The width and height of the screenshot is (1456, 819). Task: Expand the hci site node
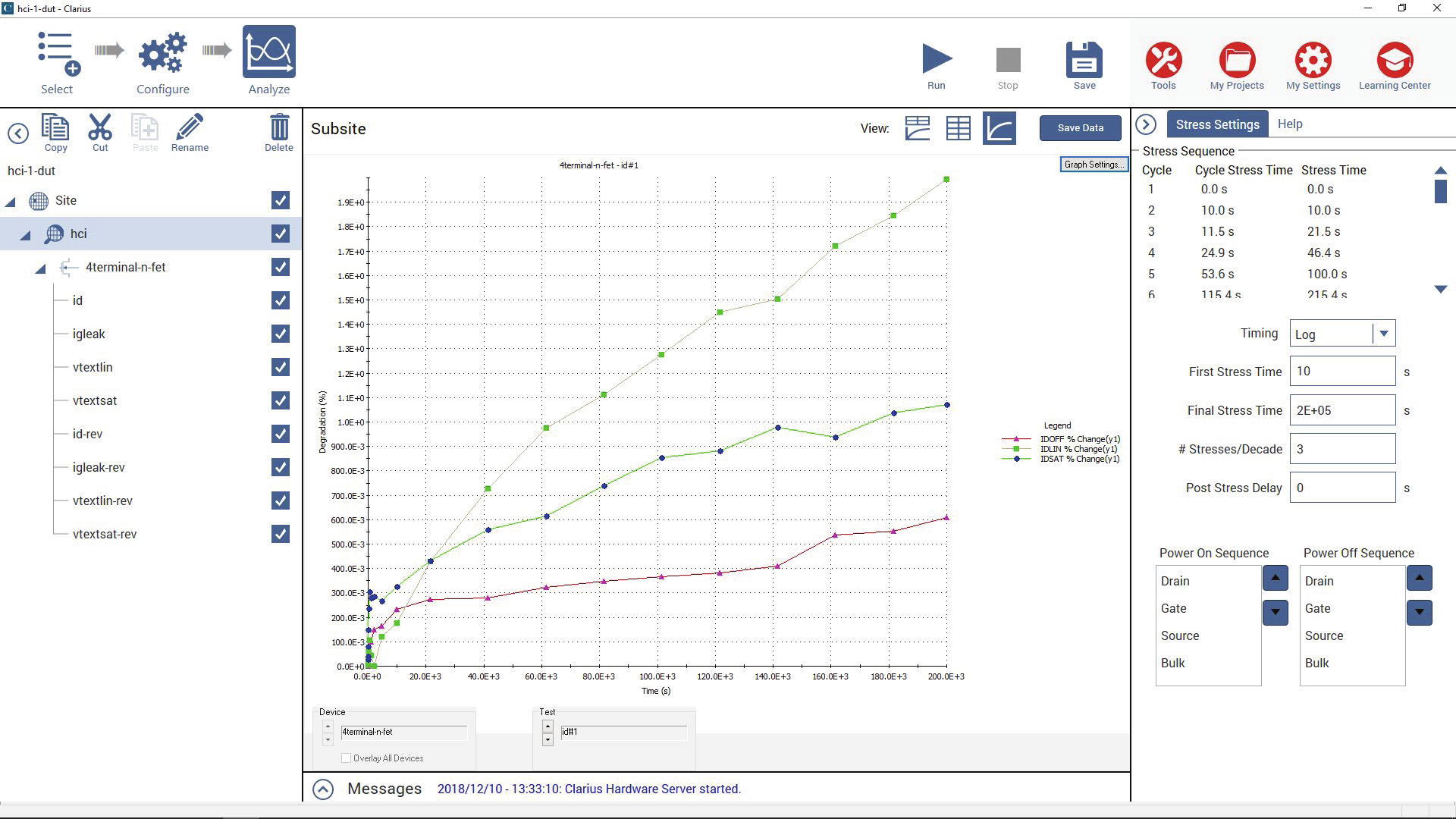coord(24,234)
